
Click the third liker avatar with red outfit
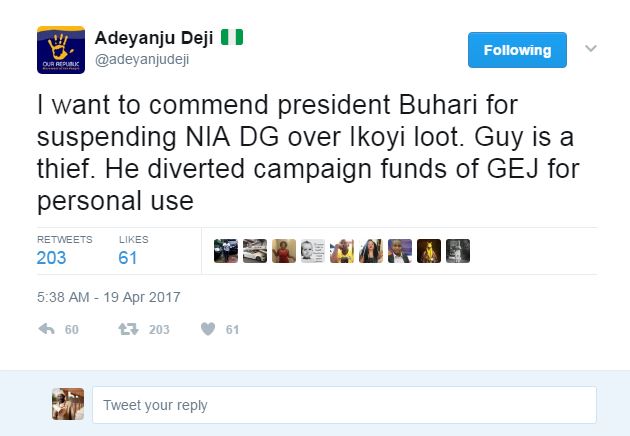tap(284, 251)
